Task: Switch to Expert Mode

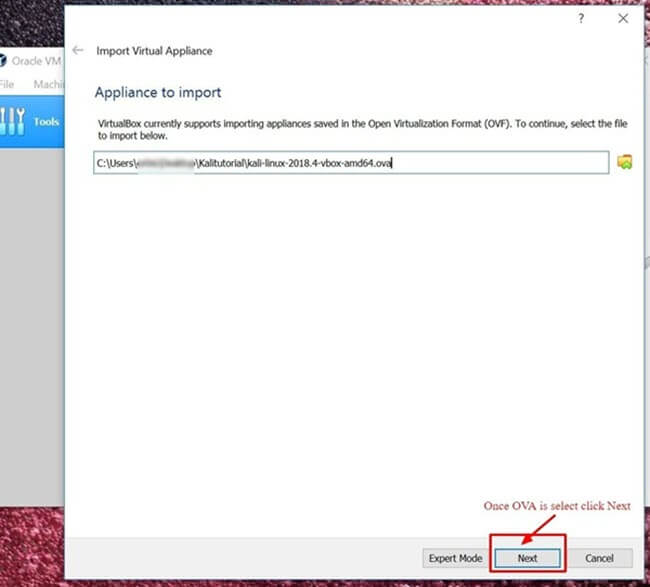Action: pos(456,558)
